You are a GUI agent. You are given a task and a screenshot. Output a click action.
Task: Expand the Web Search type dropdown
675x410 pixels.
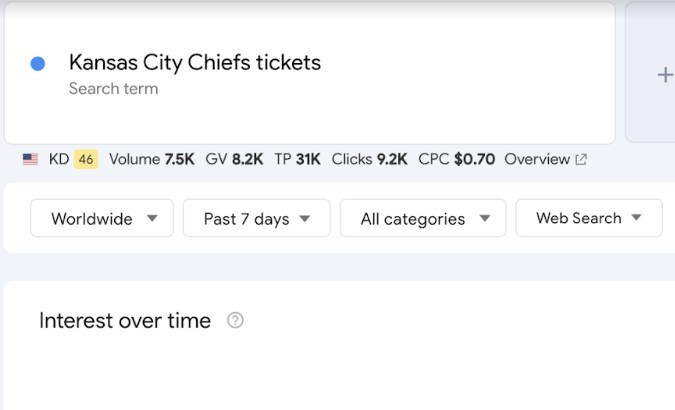588,218
